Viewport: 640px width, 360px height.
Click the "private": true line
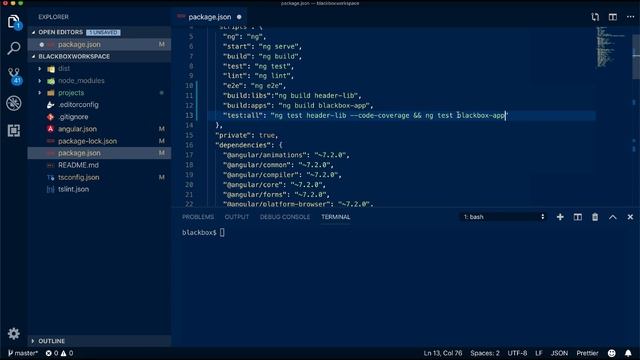point(247,135)
